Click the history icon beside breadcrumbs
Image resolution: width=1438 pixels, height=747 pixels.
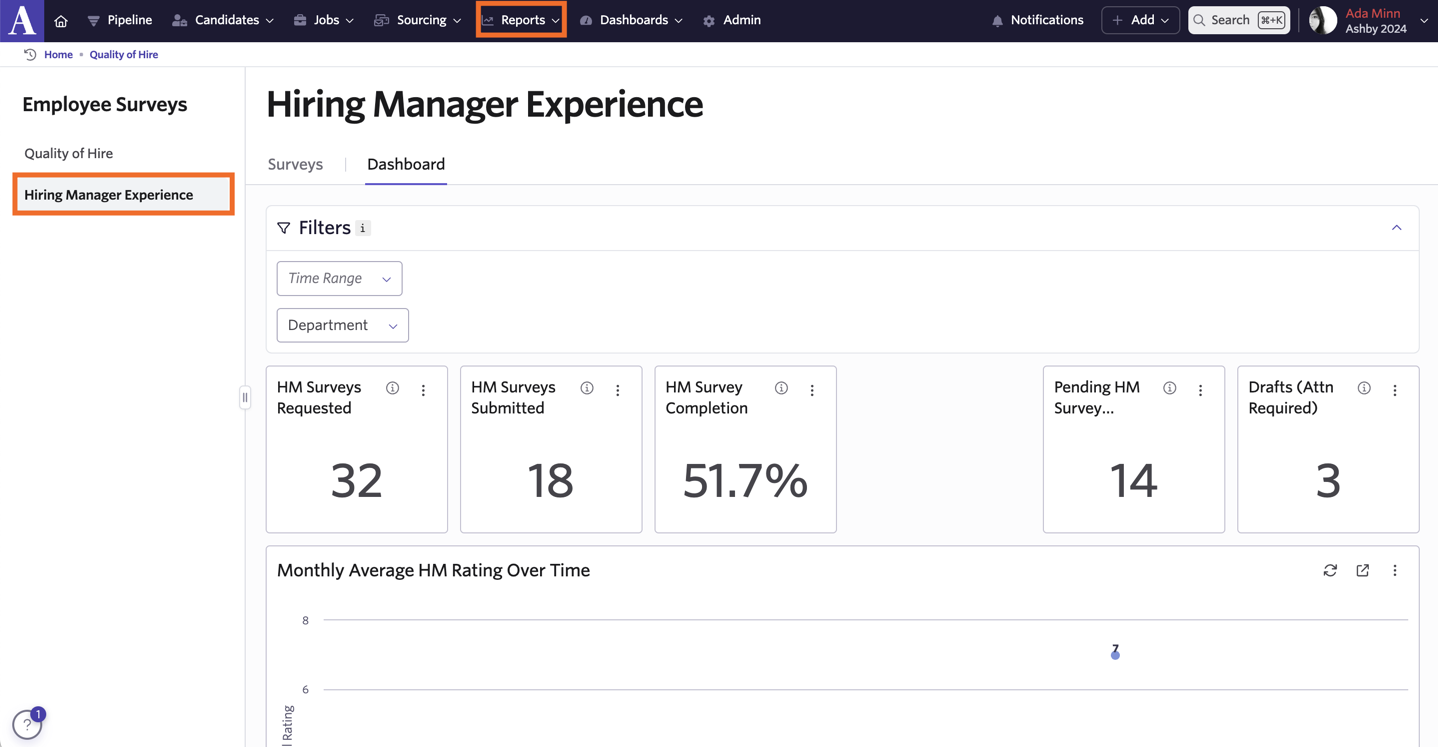pyautogui.click(x=30, y=55)
